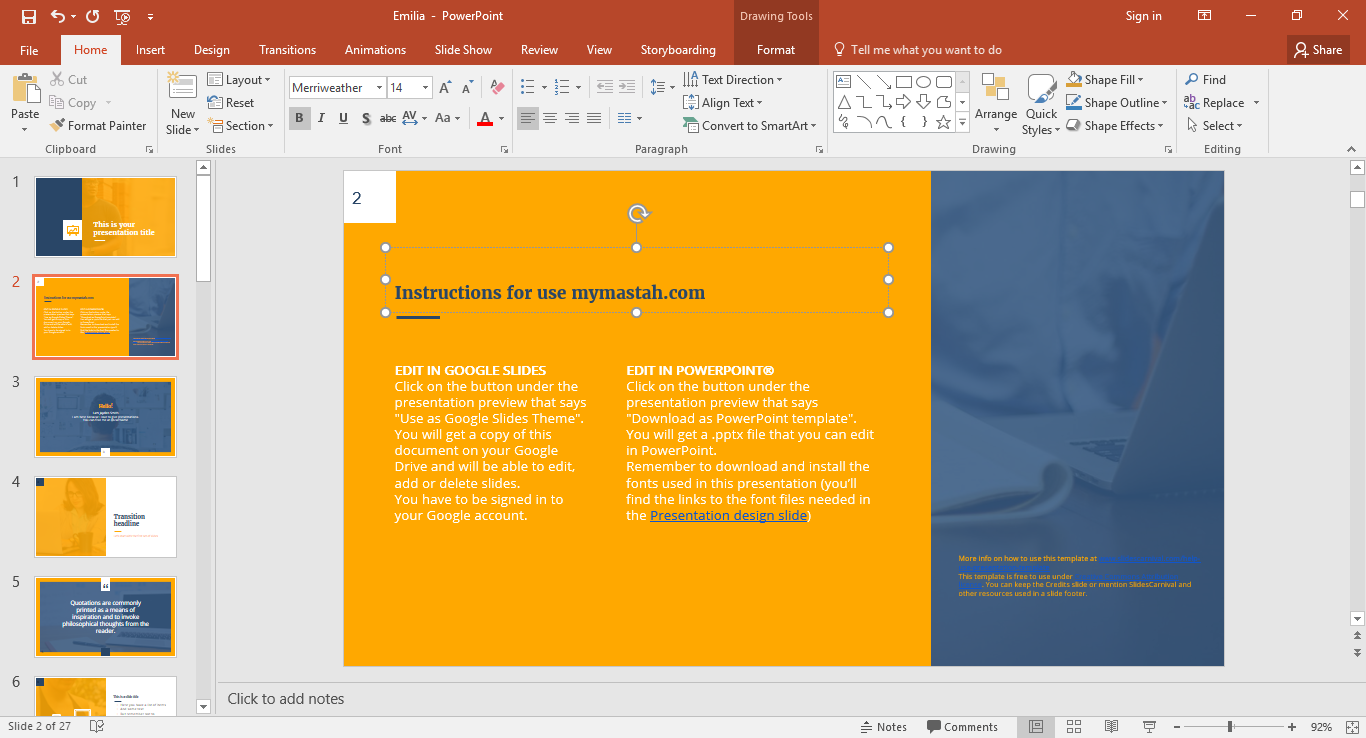
Task: Choose the Oval shape
Action: coord(923,81)
